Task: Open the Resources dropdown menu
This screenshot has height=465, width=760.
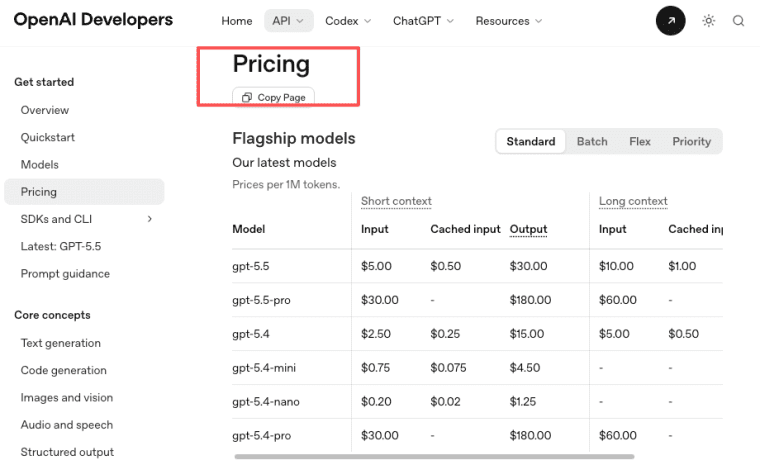Action: tap(508, 21)
